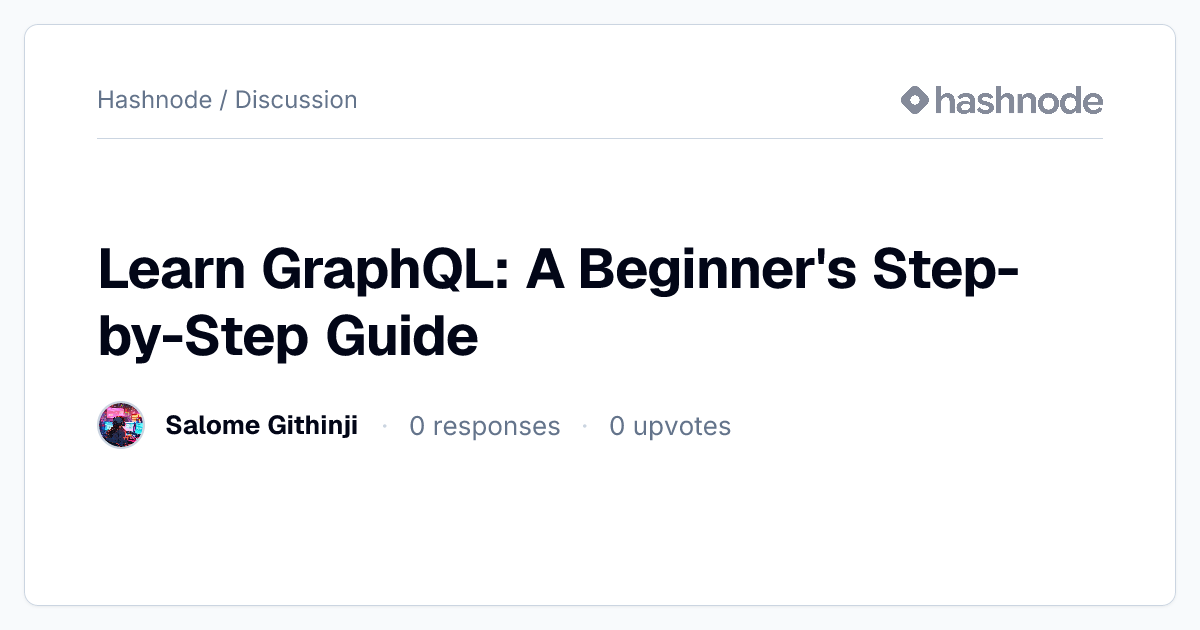Click the zero digit in responses

pos(417,426)
